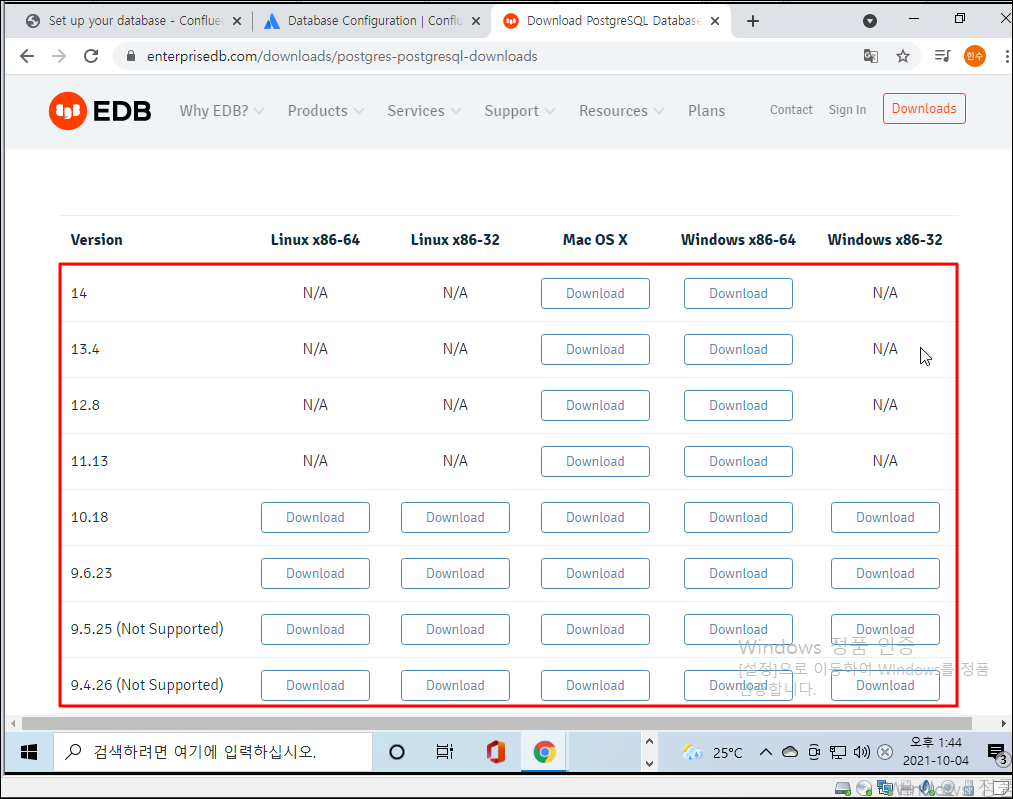The image size is (1013, 799).
Task: Open the Plans page
Action: [x=706, y=111]
